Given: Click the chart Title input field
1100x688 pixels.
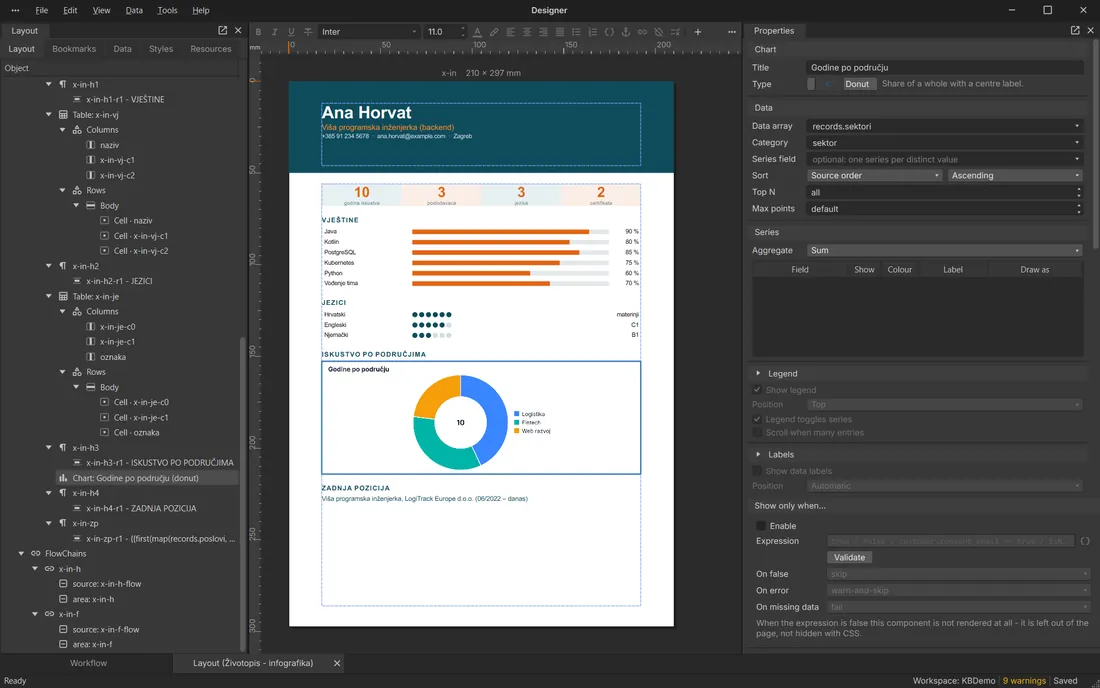Looking at the screenshot, I should [x=944, y=67].
